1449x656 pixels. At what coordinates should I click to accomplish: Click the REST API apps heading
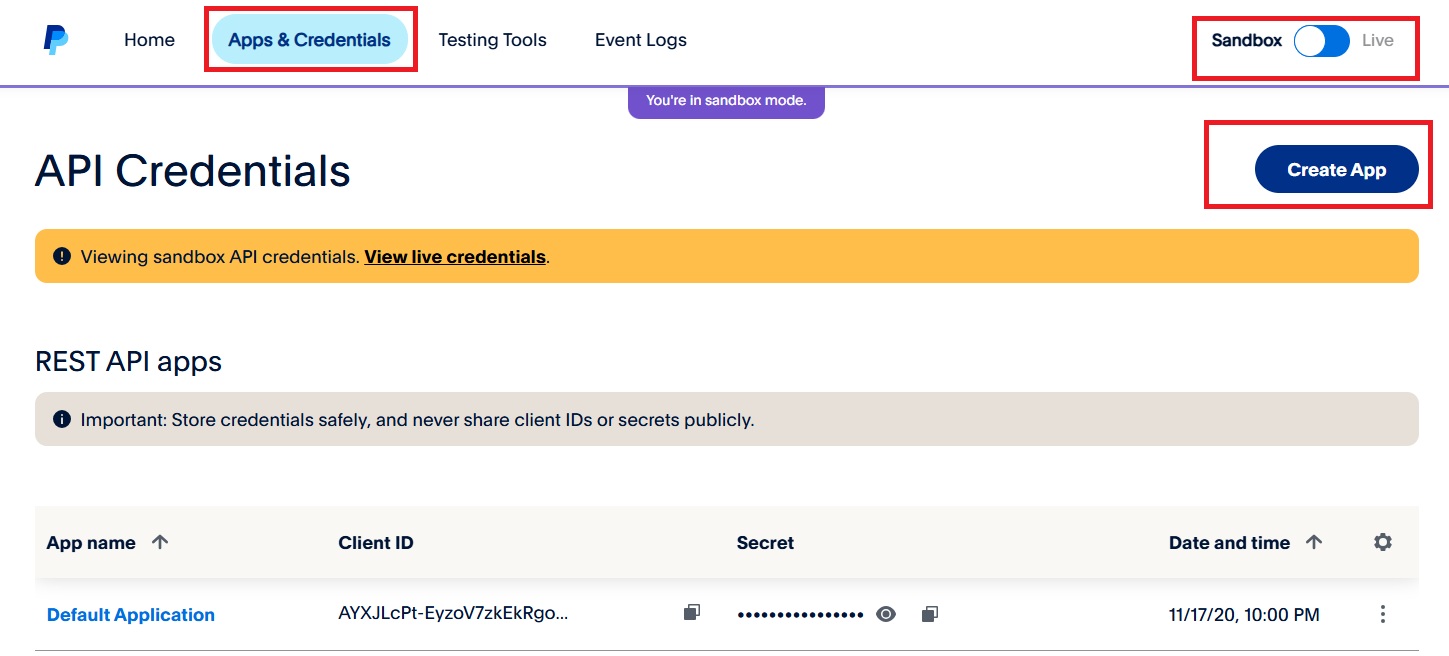[x=129, y=361]
